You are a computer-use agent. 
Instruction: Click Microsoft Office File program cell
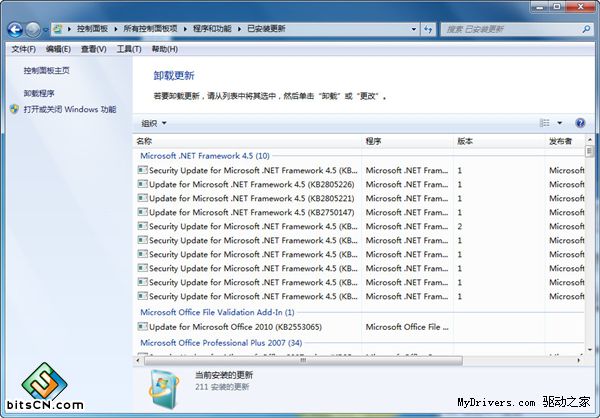tap(407, 327)
